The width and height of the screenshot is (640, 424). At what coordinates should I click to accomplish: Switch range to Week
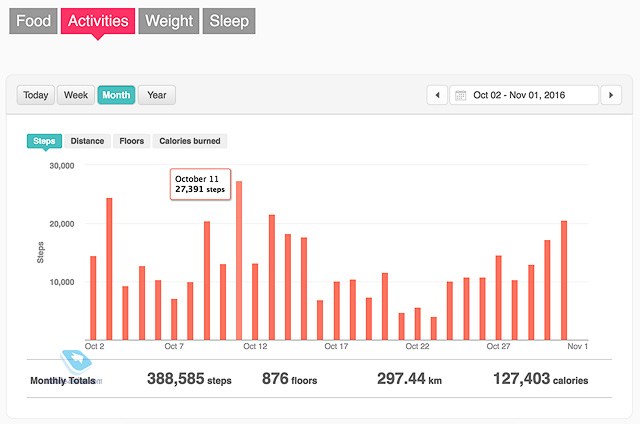tap(76, 95)
